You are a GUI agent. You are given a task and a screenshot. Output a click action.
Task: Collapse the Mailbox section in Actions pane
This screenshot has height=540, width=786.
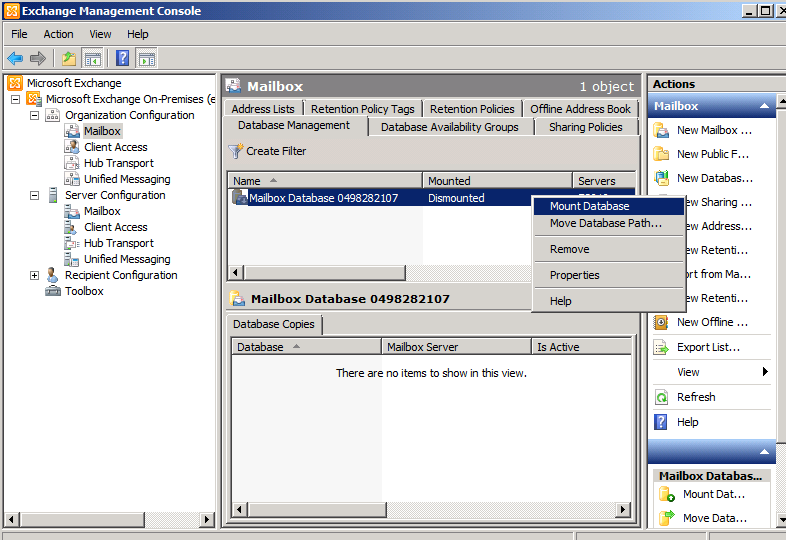click(764, 106)
